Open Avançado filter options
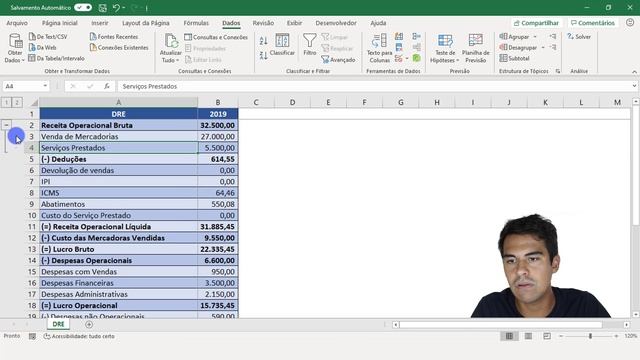 tap(338, 60)
